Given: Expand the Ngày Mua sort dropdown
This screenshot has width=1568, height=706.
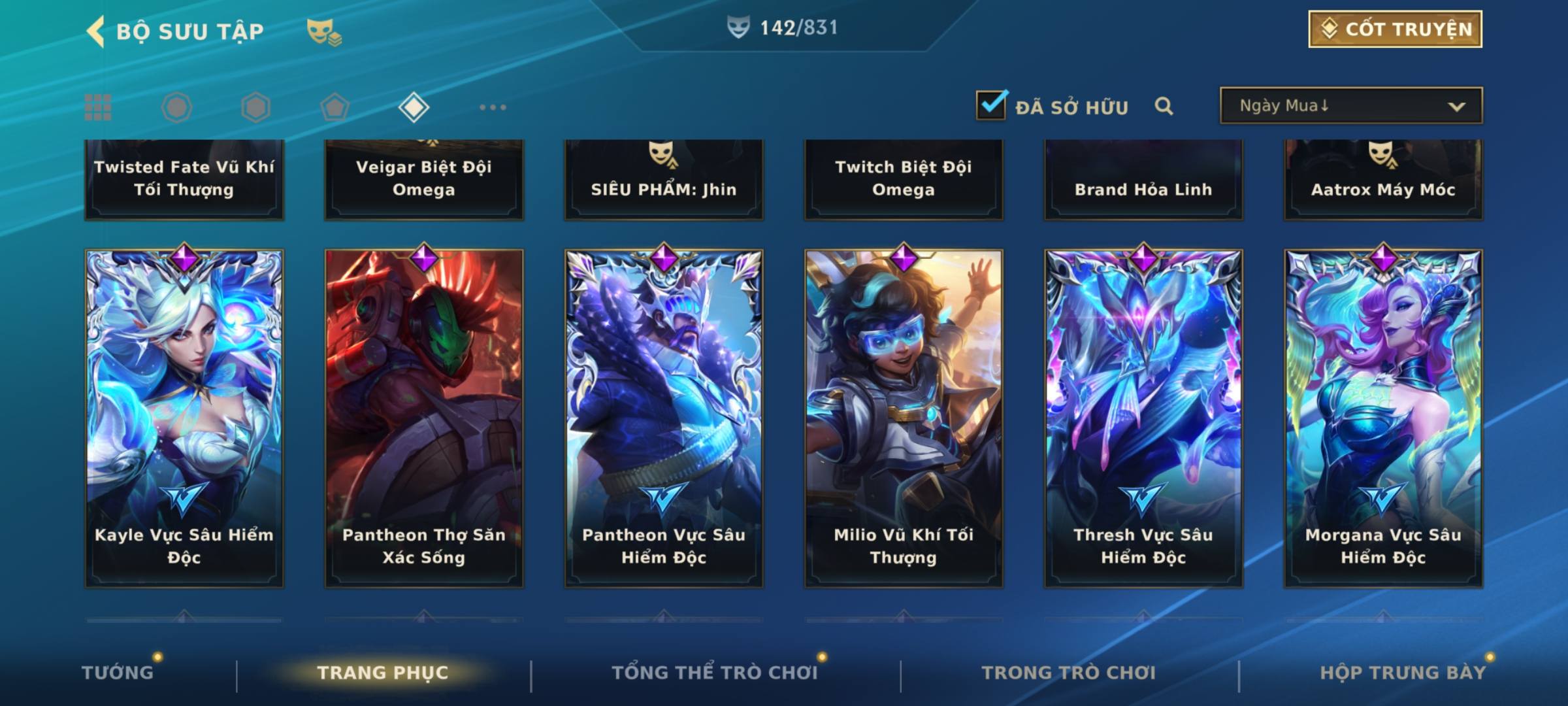Looking at the screenshot, I should pyautogui.click(x=1351, y=105).
